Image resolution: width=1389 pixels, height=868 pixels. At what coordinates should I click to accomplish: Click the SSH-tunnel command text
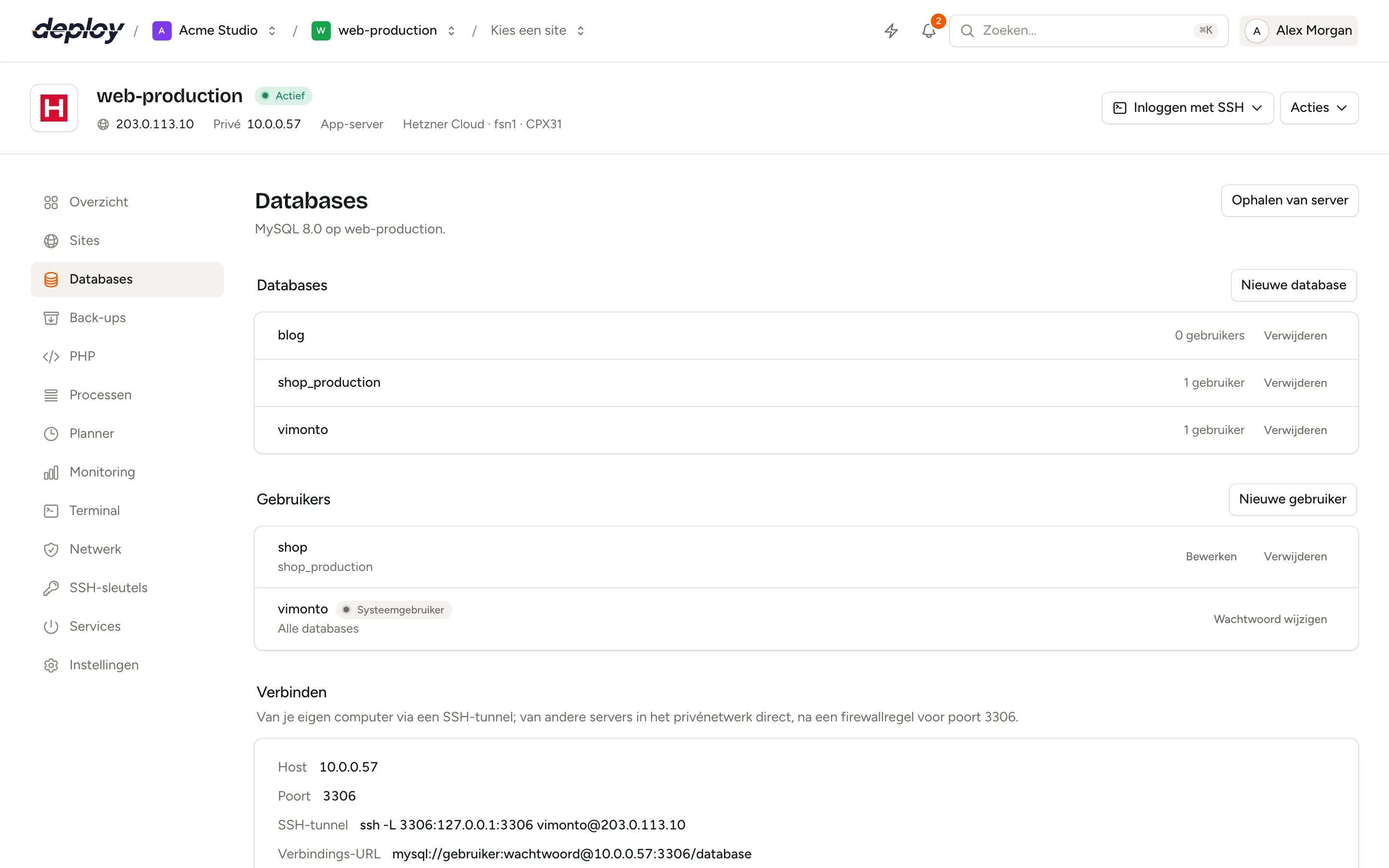pyautogui.click(x=522, y=826)
